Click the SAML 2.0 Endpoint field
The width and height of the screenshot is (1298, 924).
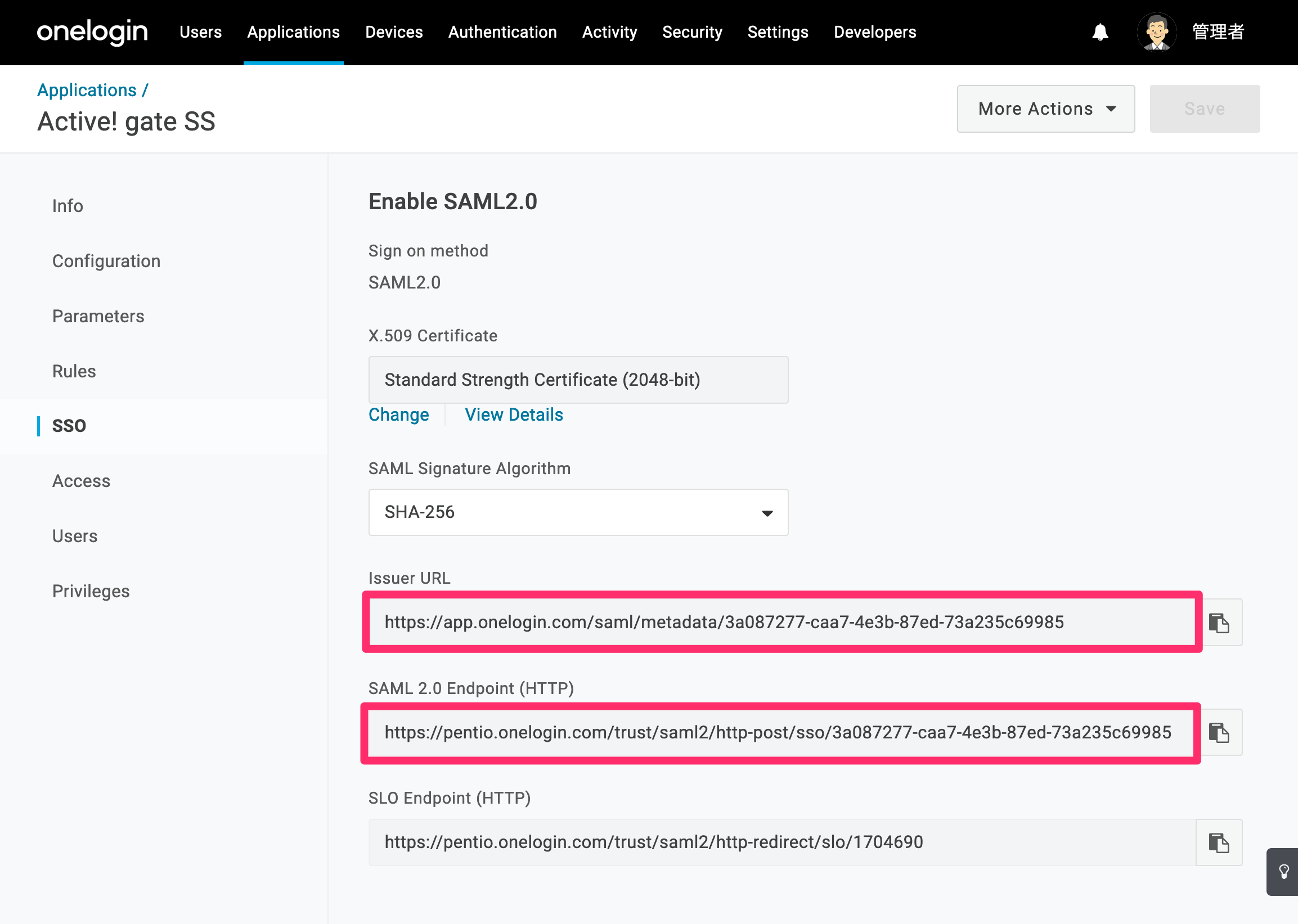(x=782, y=732)
